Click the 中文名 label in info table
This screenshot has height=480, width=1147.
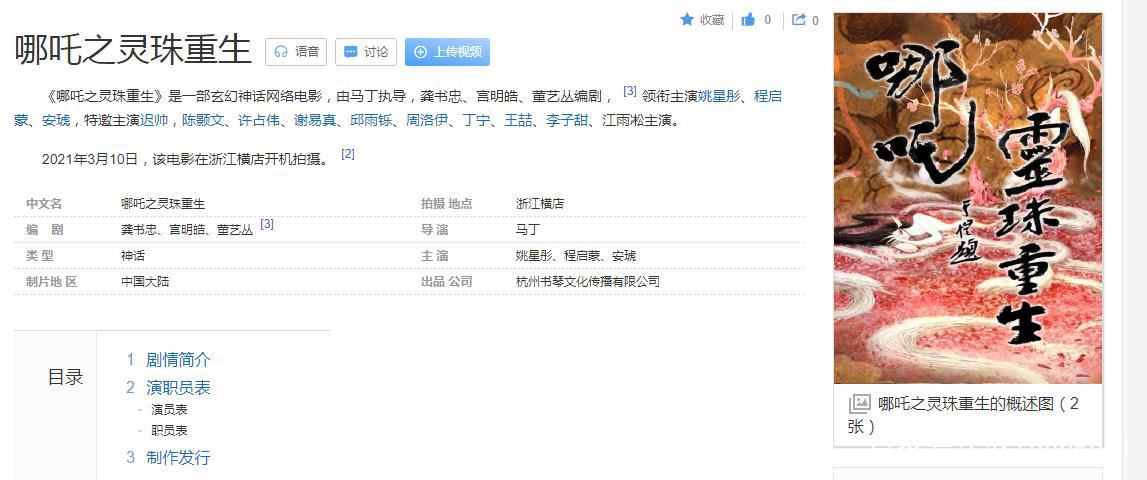[x=44, y=204]
